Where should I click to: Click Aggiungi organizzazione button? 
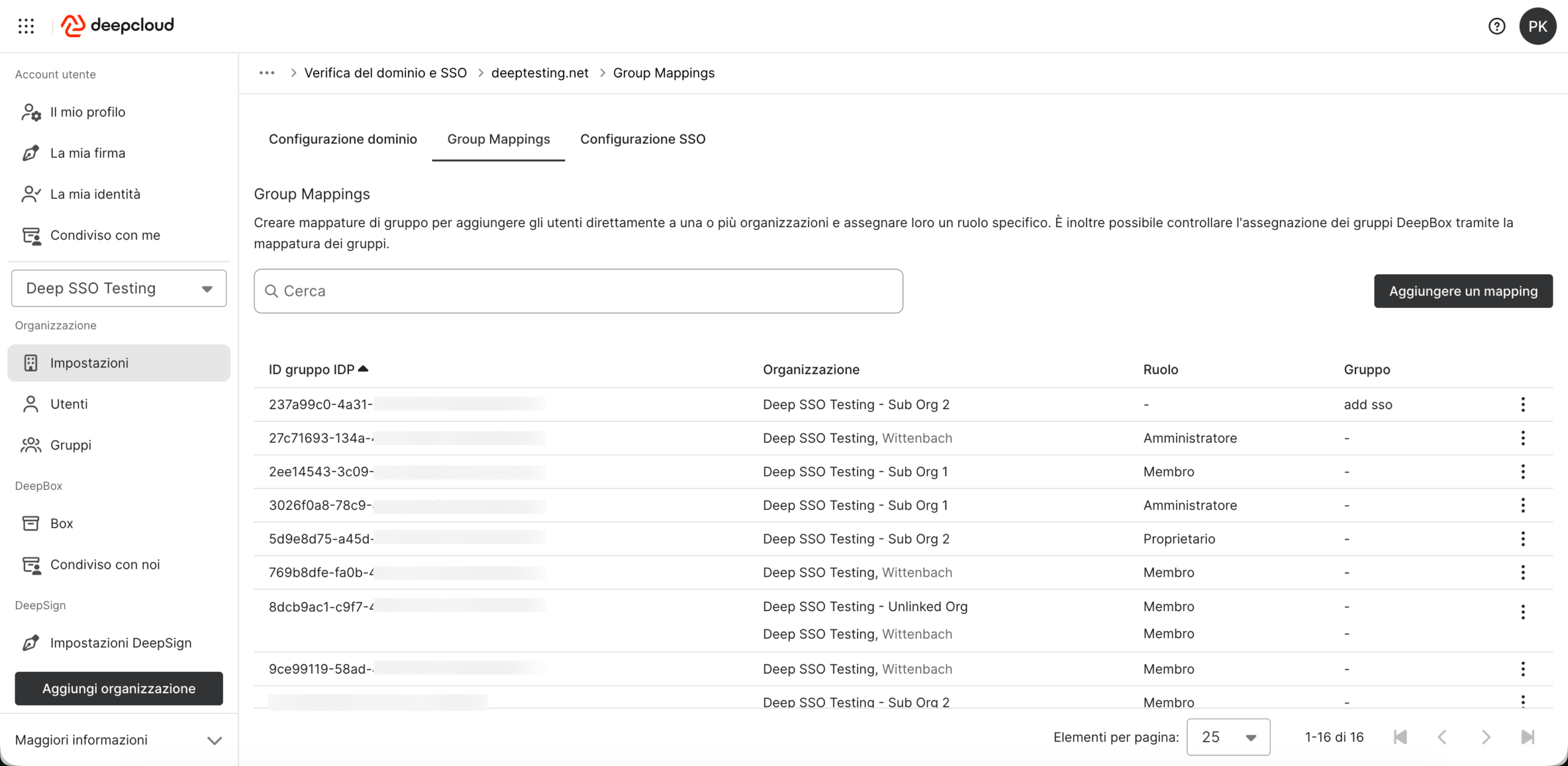[119, 688]
